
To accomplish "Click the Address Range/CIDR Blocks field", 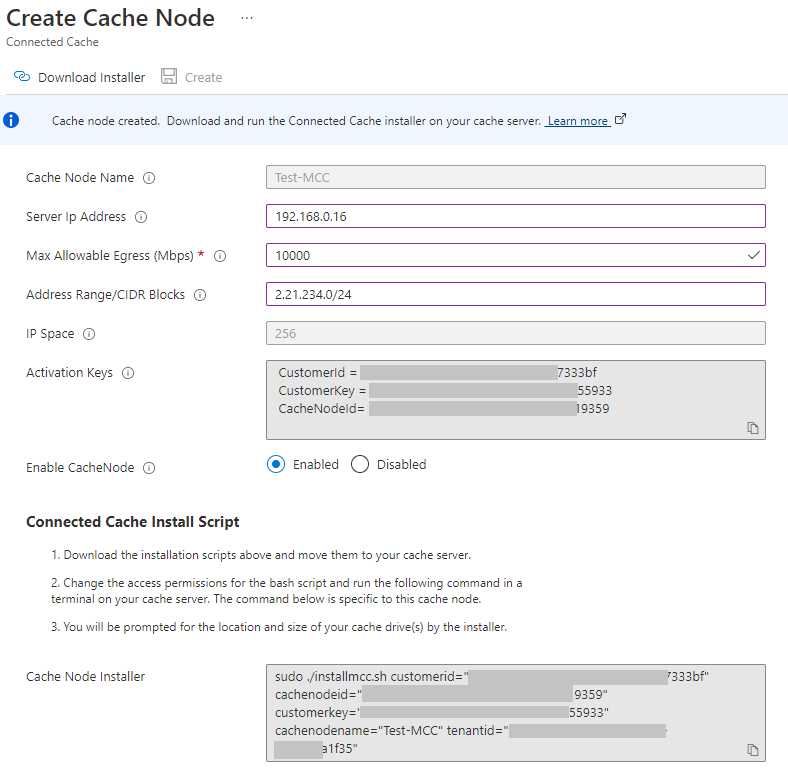I will (515, 295).
